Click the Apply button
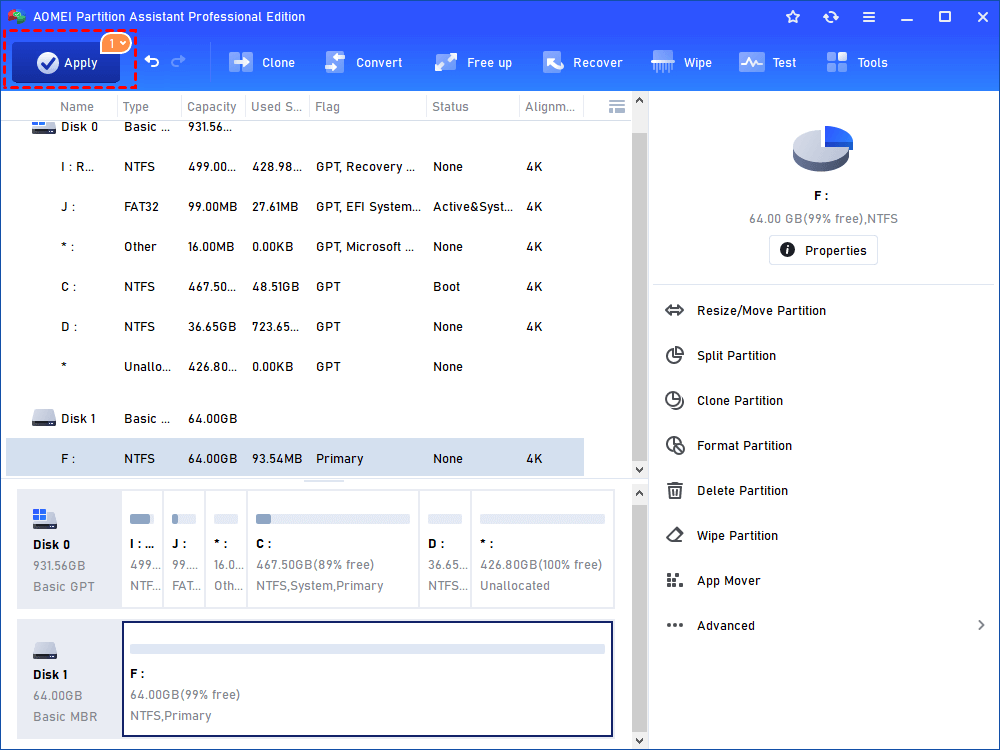Screen dimensions: 1000x750 pos(66,62)
